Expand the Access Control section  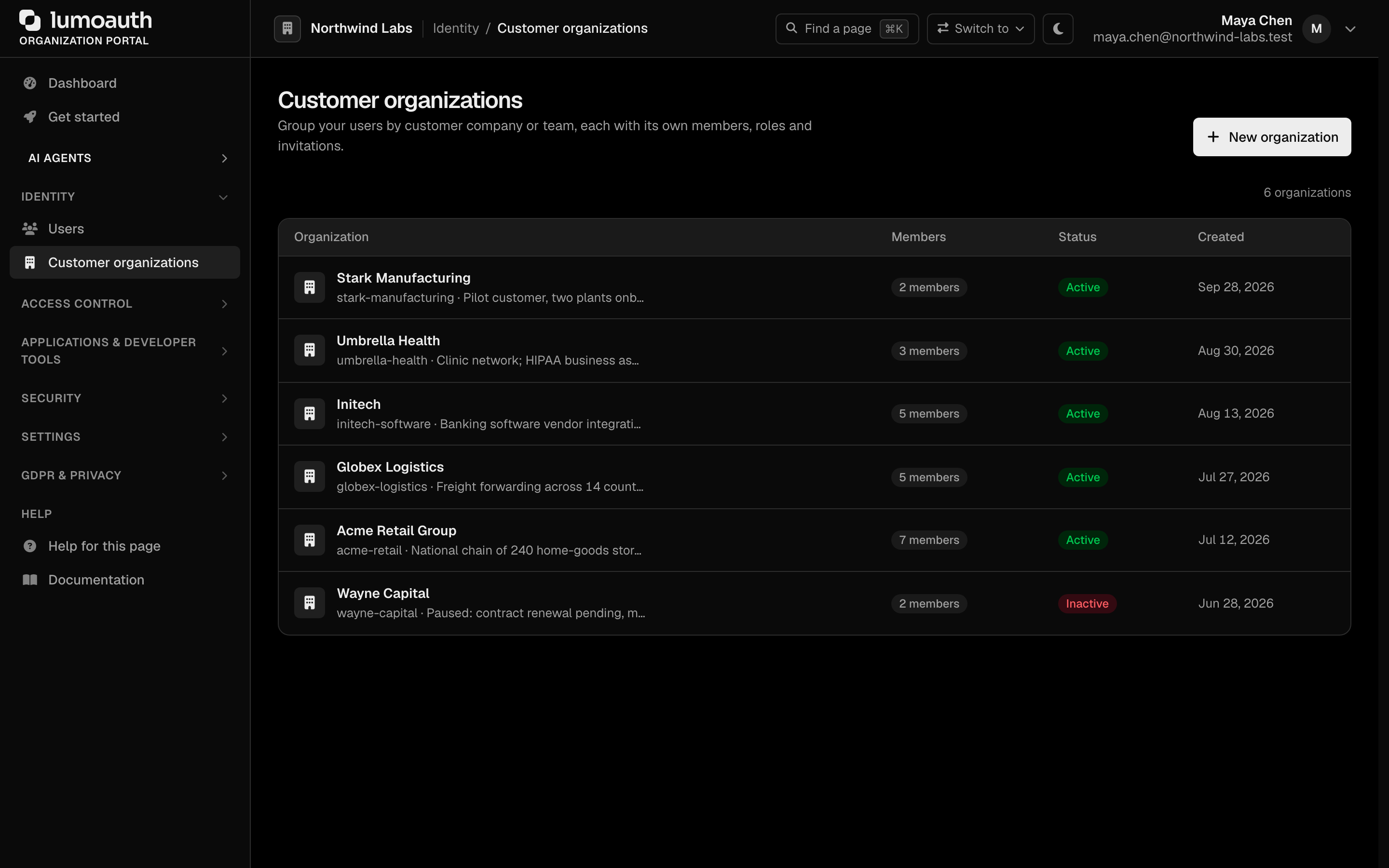125,304
